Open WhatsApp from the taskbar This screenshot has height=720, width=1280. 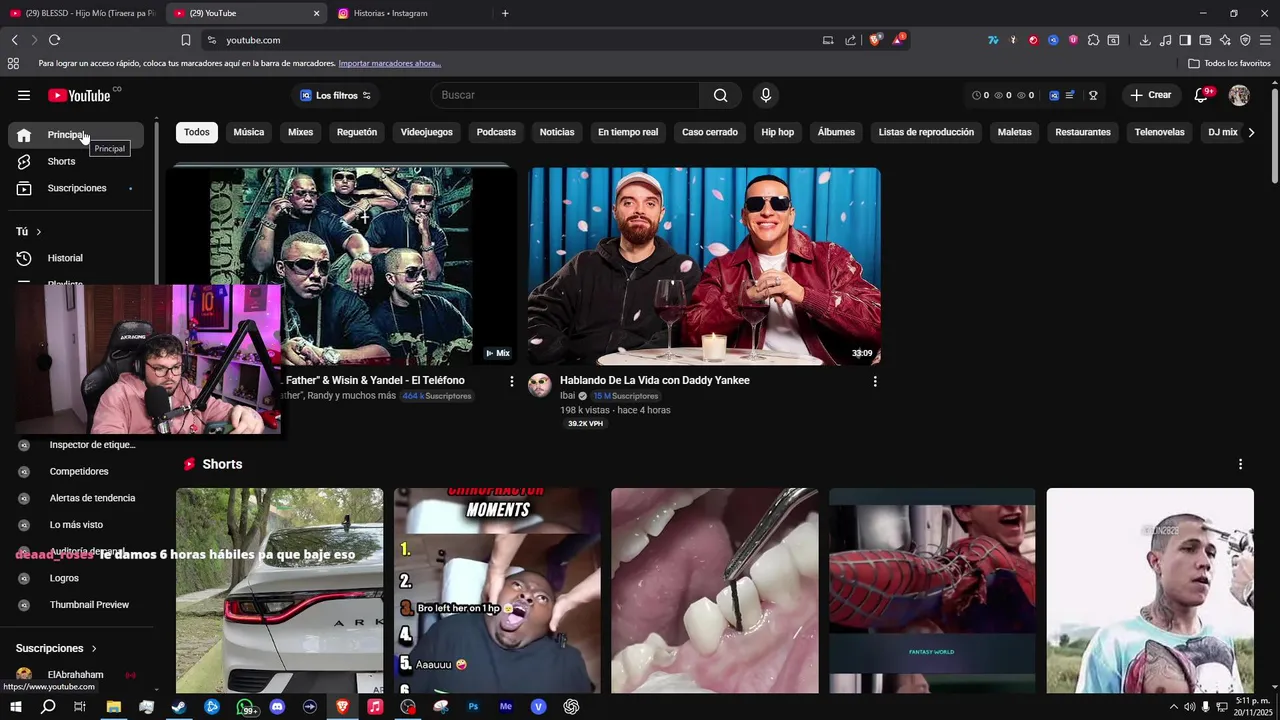pos(245,706)
